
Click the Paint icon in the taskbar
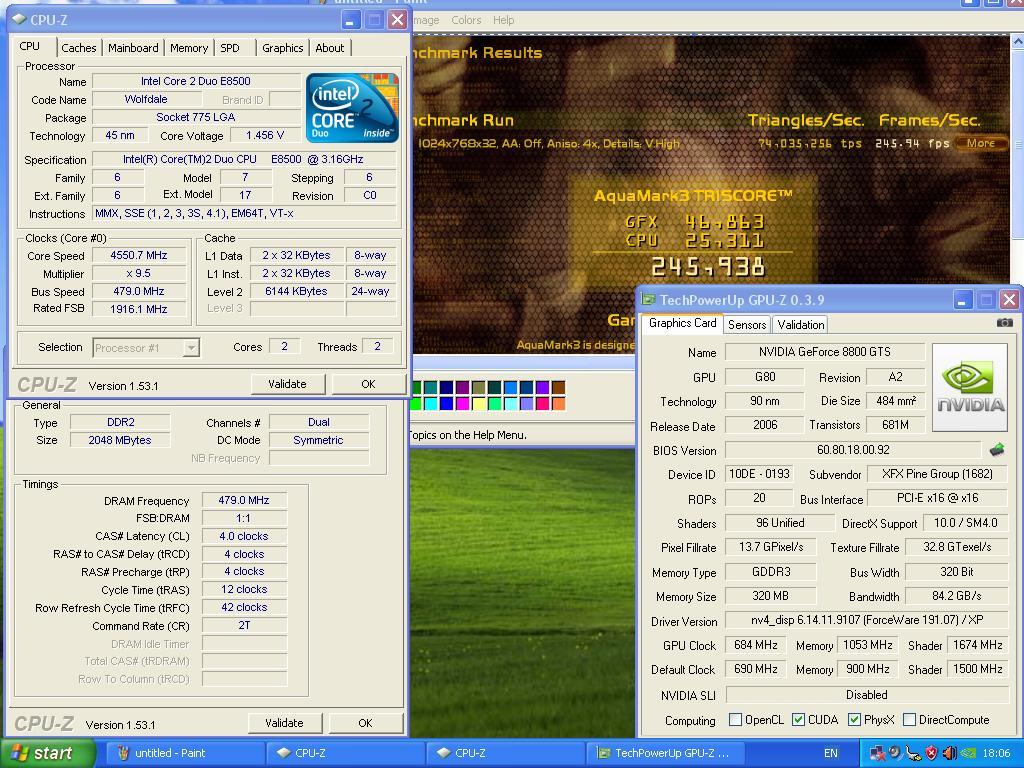click(123, 753)
